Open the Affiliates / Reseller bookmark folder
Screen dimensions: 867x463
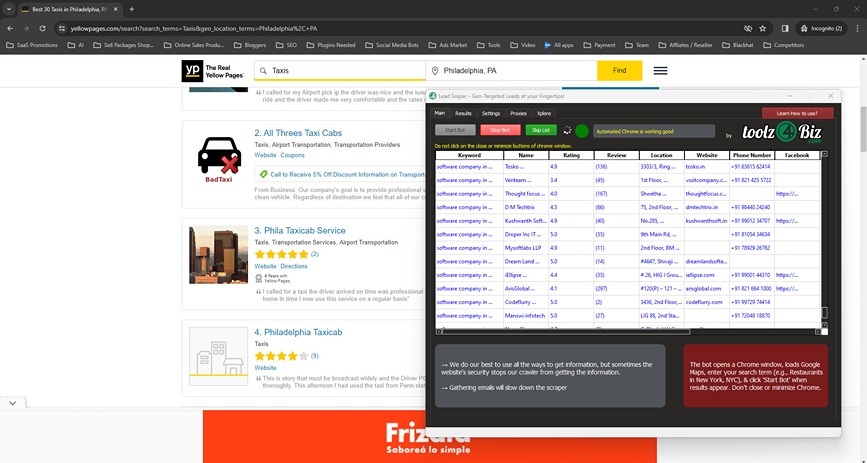coord(686,45)
